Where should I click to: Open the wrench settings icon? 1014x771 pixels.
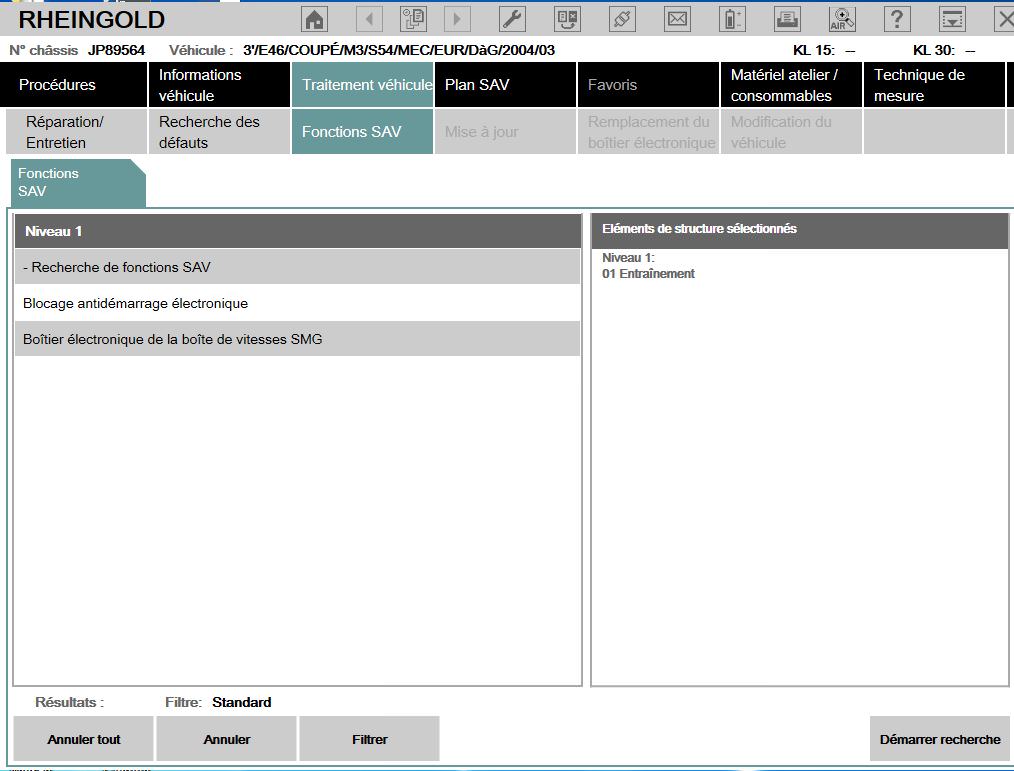pyautogui.click(x=512, y=19)
